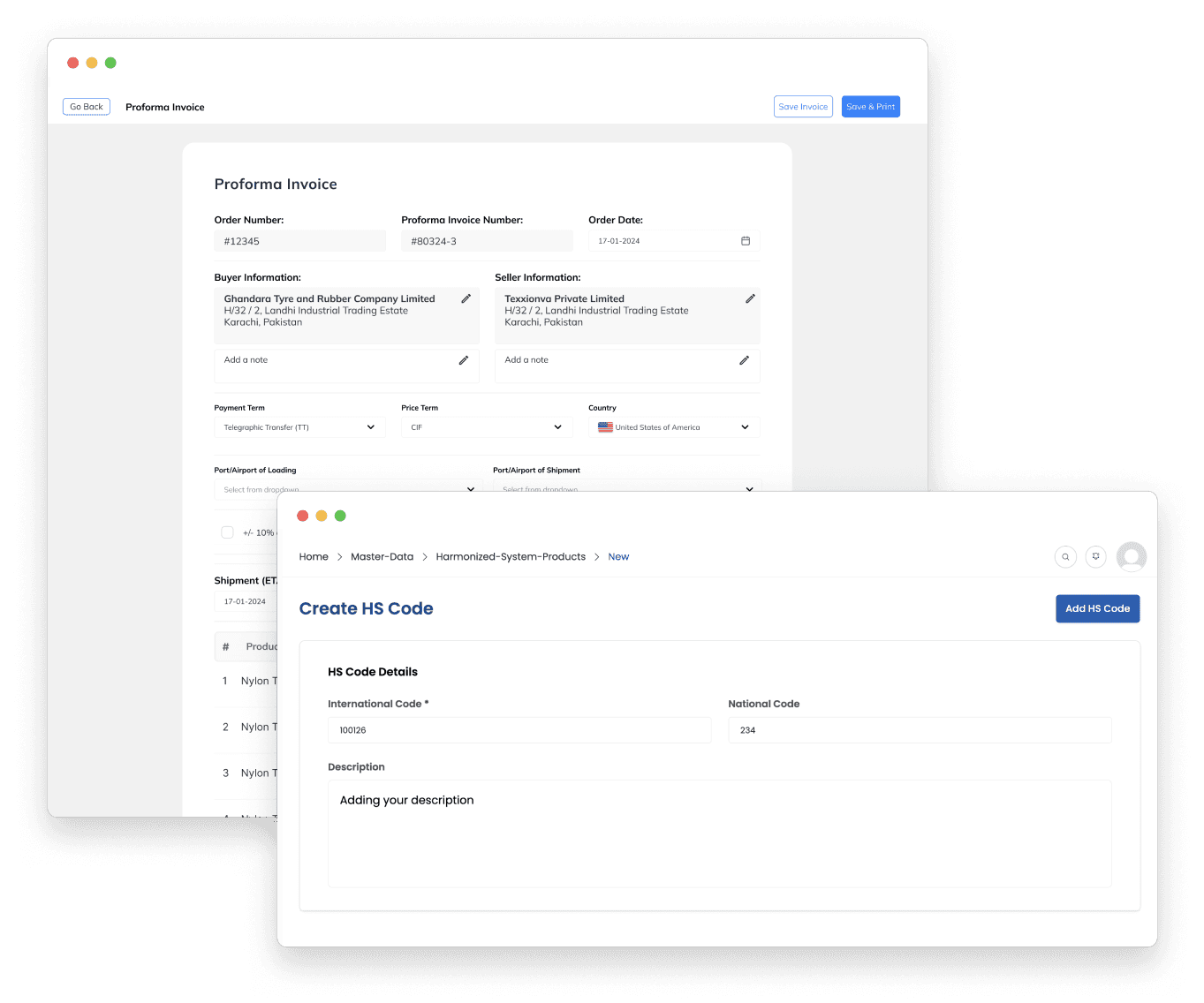
Task: Open the Port/Airport of Loading dropdown
Action: (x=471, y=489)
